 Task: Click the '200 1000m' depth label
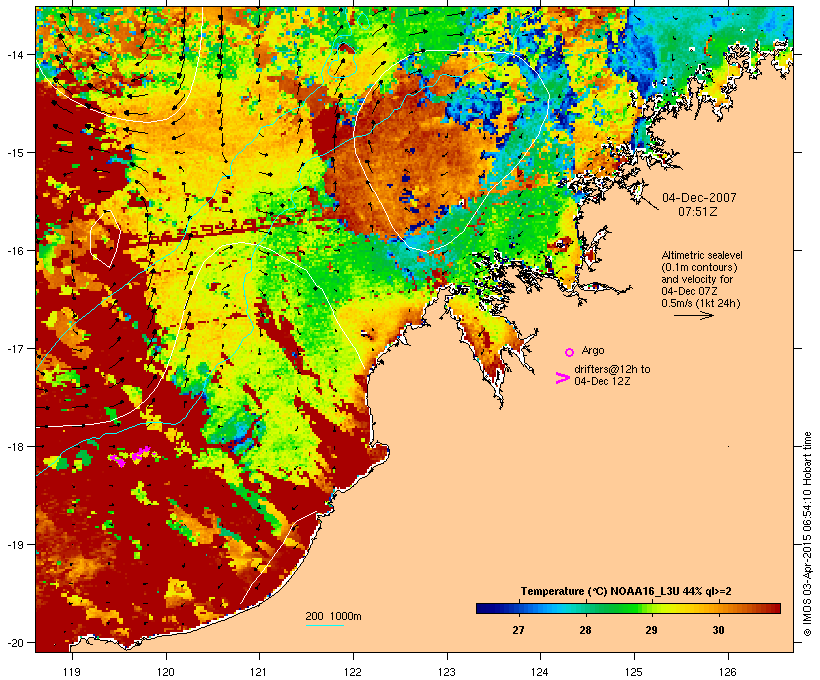333,616
